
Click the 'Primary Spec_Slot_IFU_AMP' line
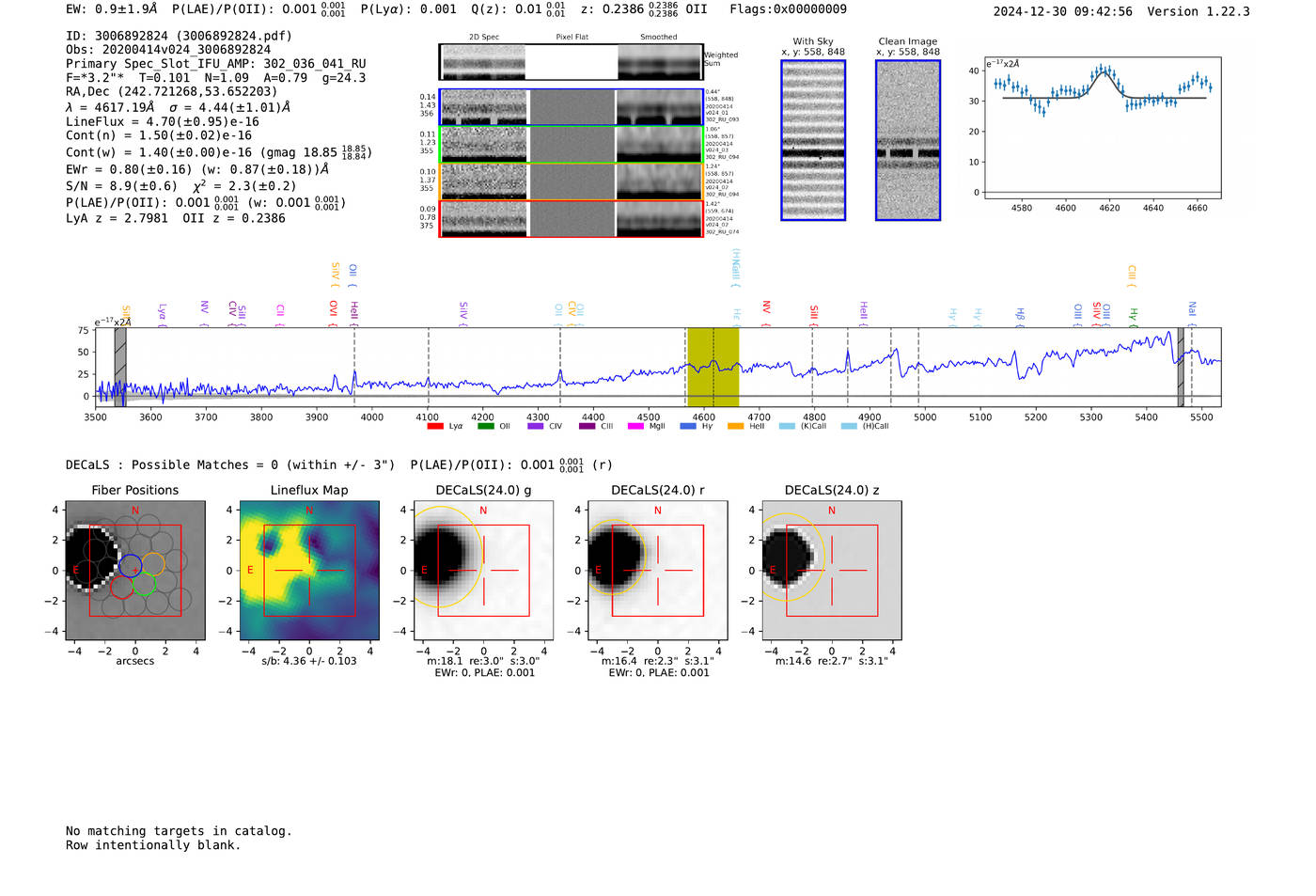215,64
